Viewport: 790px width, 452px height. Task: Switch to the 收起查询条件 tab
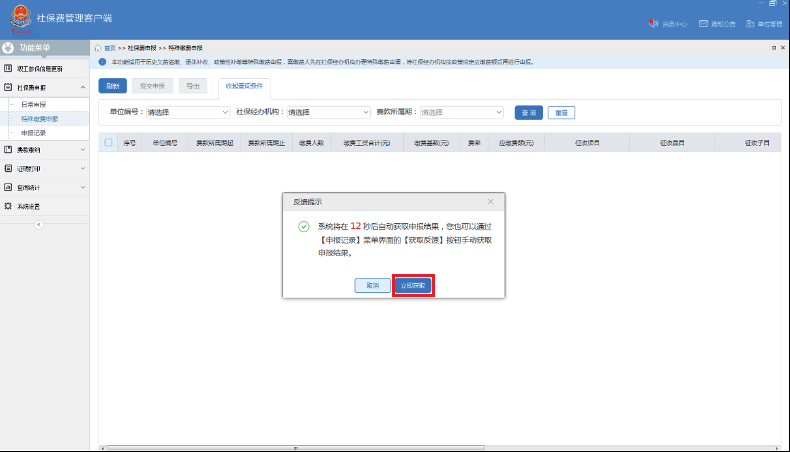pos(244,86)
